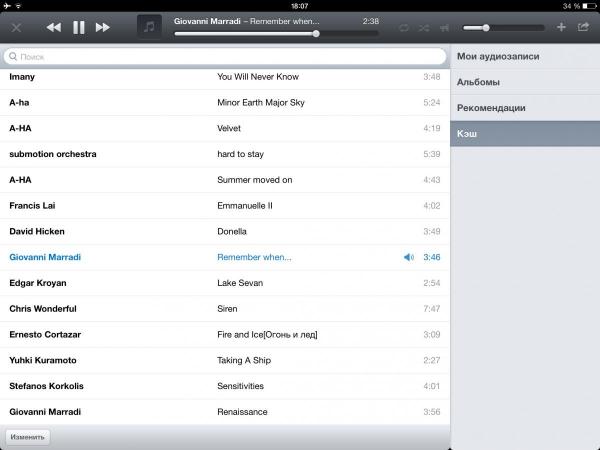
Task: Click speaker icon on Remember when row
Action: (x=409, y=257)
